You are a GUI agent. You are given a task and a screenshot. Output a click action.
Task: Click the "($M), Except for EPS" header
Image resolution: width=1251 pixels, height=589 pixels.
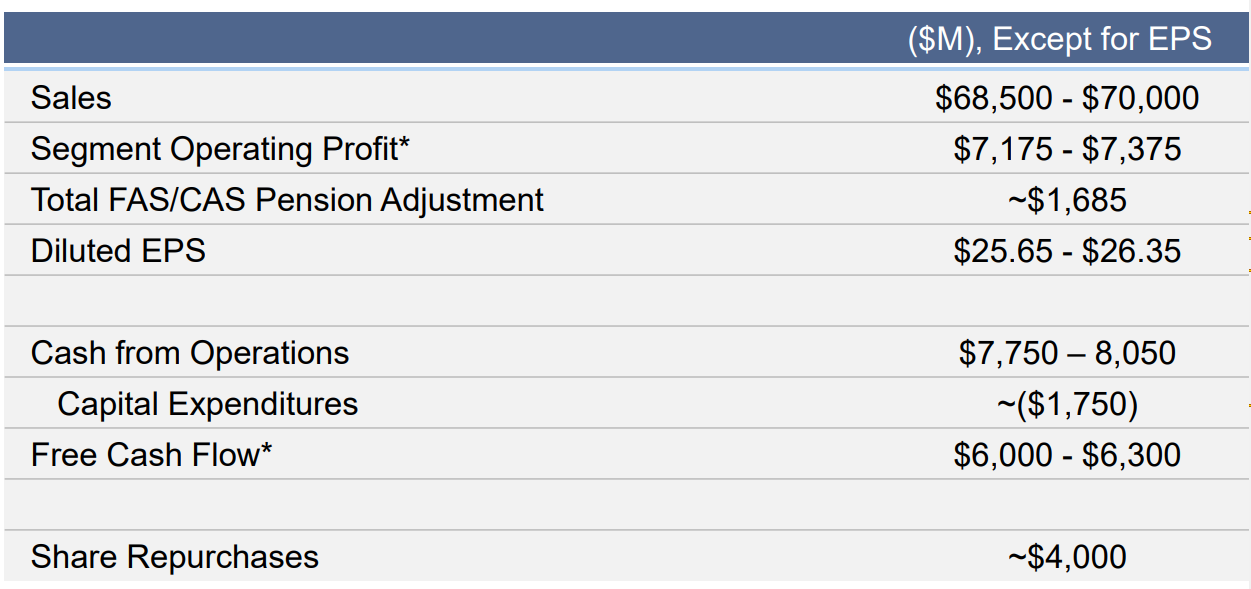(x=1059, y=39)
